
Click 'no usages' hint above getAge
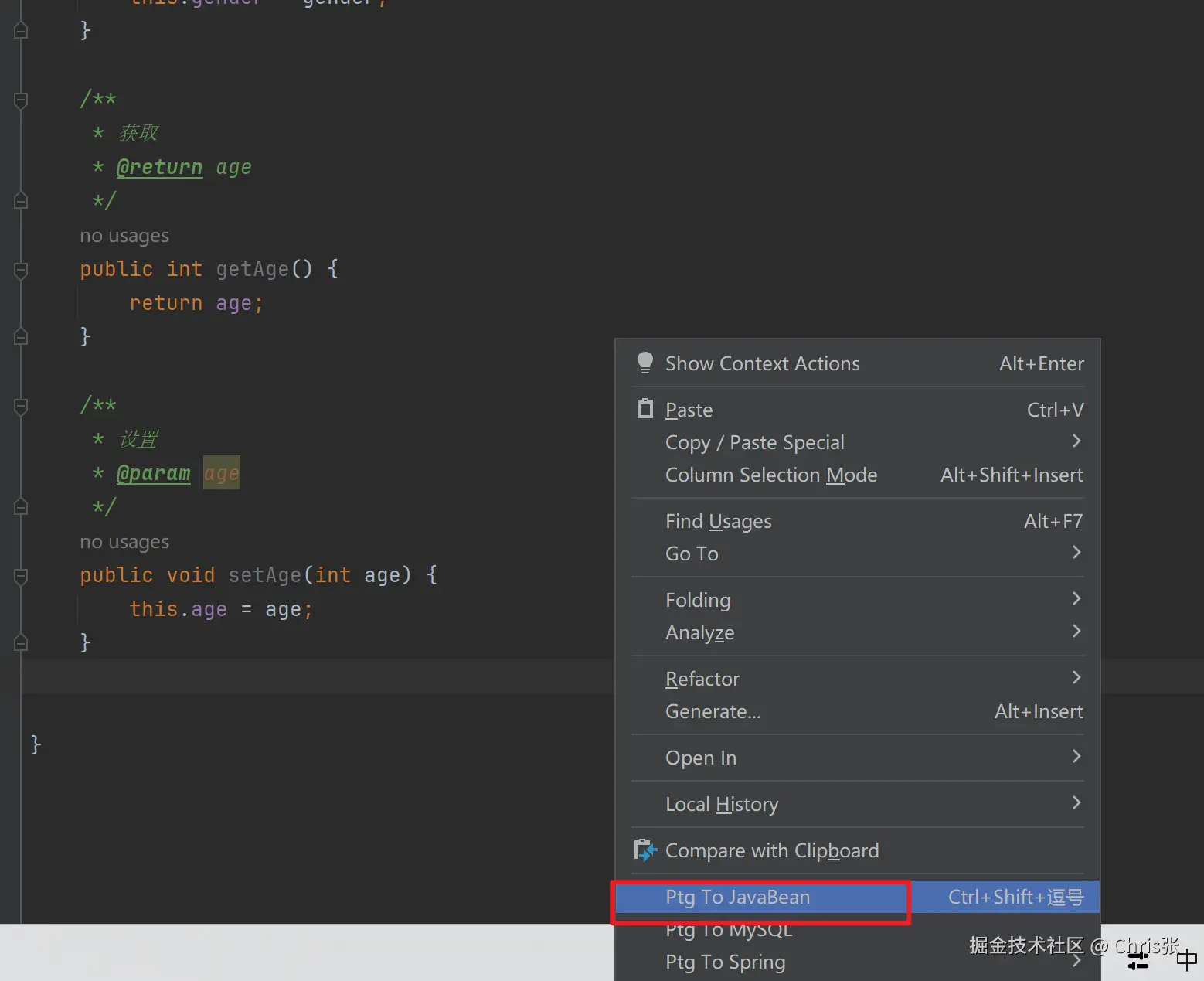click(124, 236)
